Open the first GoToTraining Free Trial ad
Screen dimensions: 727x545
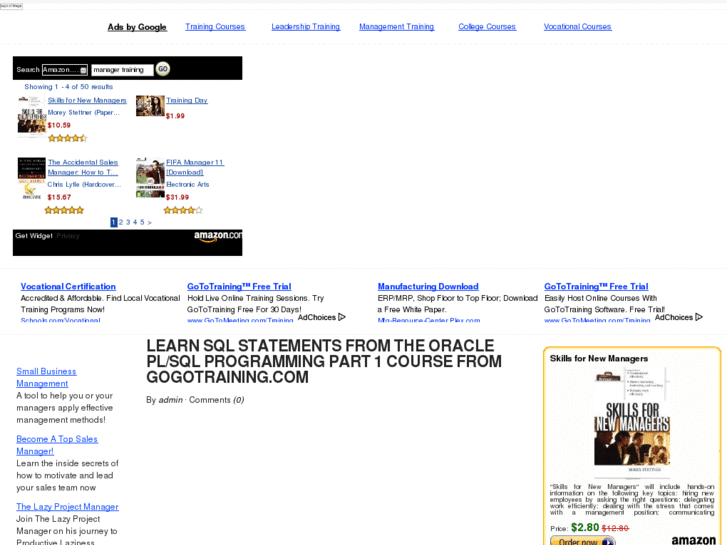pyautogui.click(x=239, y=287)
